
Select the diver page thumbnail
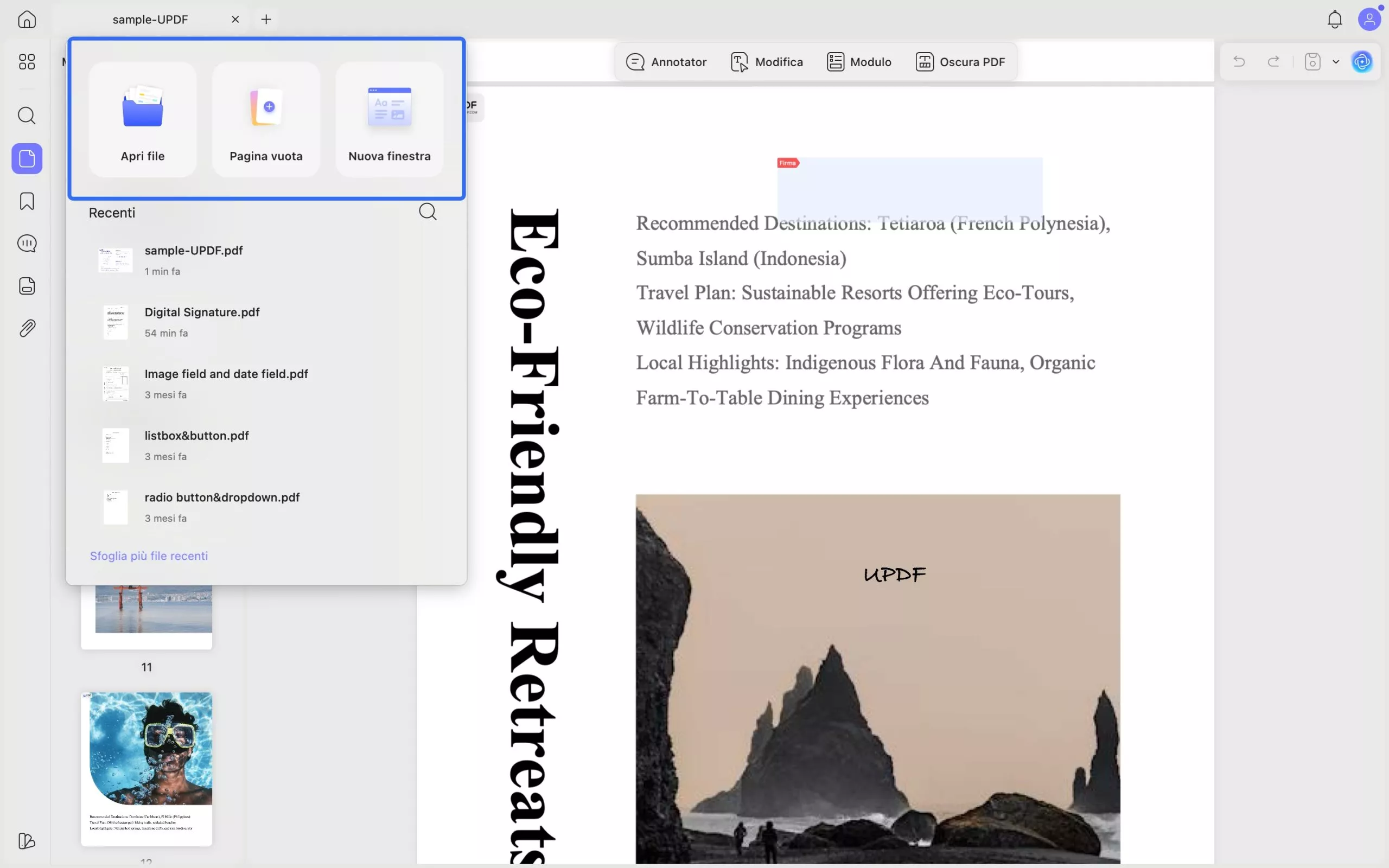click(x=146, y=768)
